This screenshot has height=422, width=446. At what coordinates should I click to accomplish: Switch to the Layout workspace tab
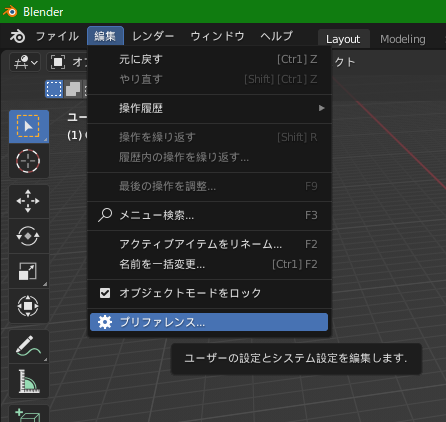pos(343,39)
